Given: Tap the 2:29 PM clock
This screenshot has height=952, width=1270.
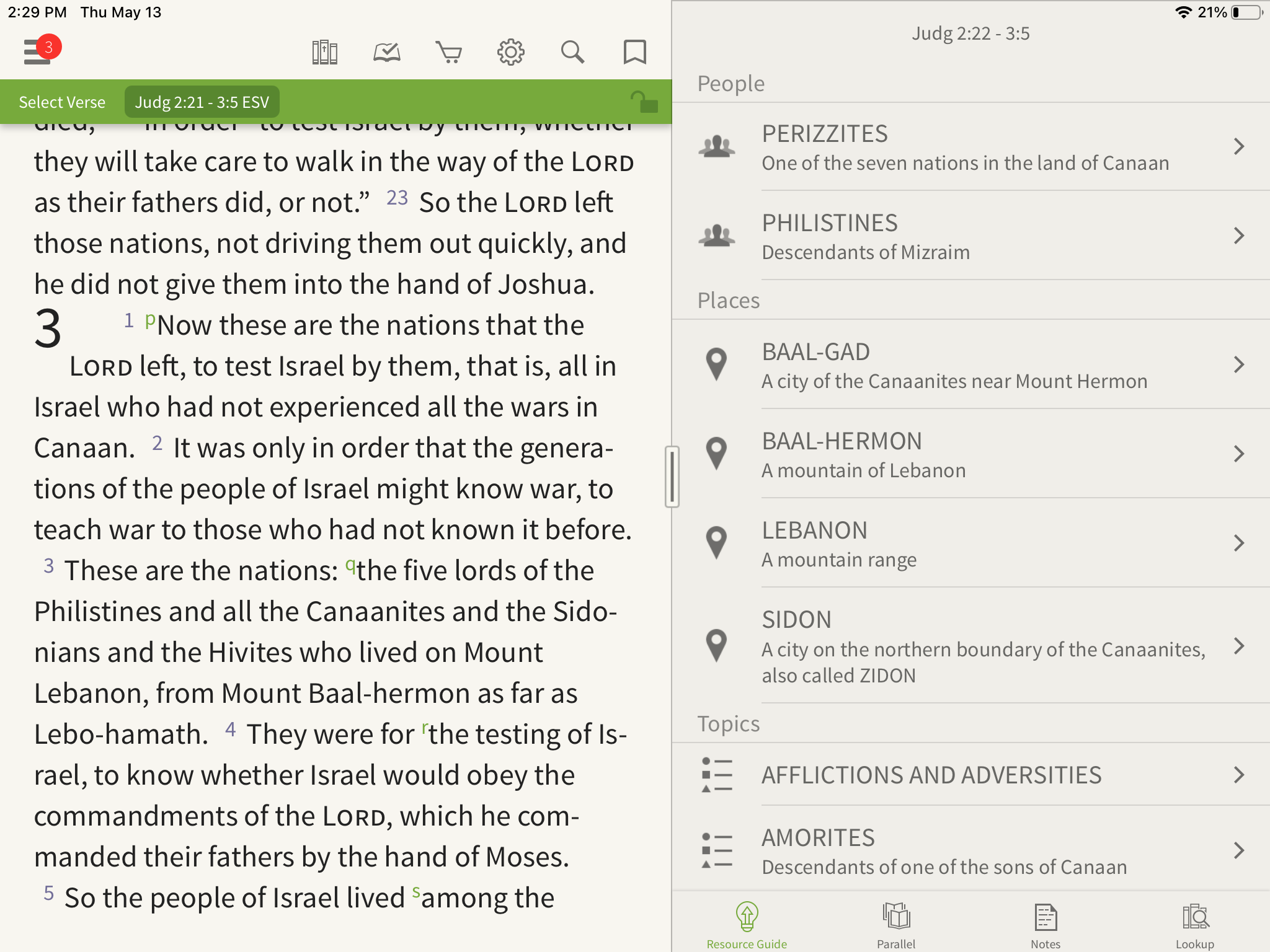Looking at the screenshot, I should pyautogui.click(x=37, y=12).
